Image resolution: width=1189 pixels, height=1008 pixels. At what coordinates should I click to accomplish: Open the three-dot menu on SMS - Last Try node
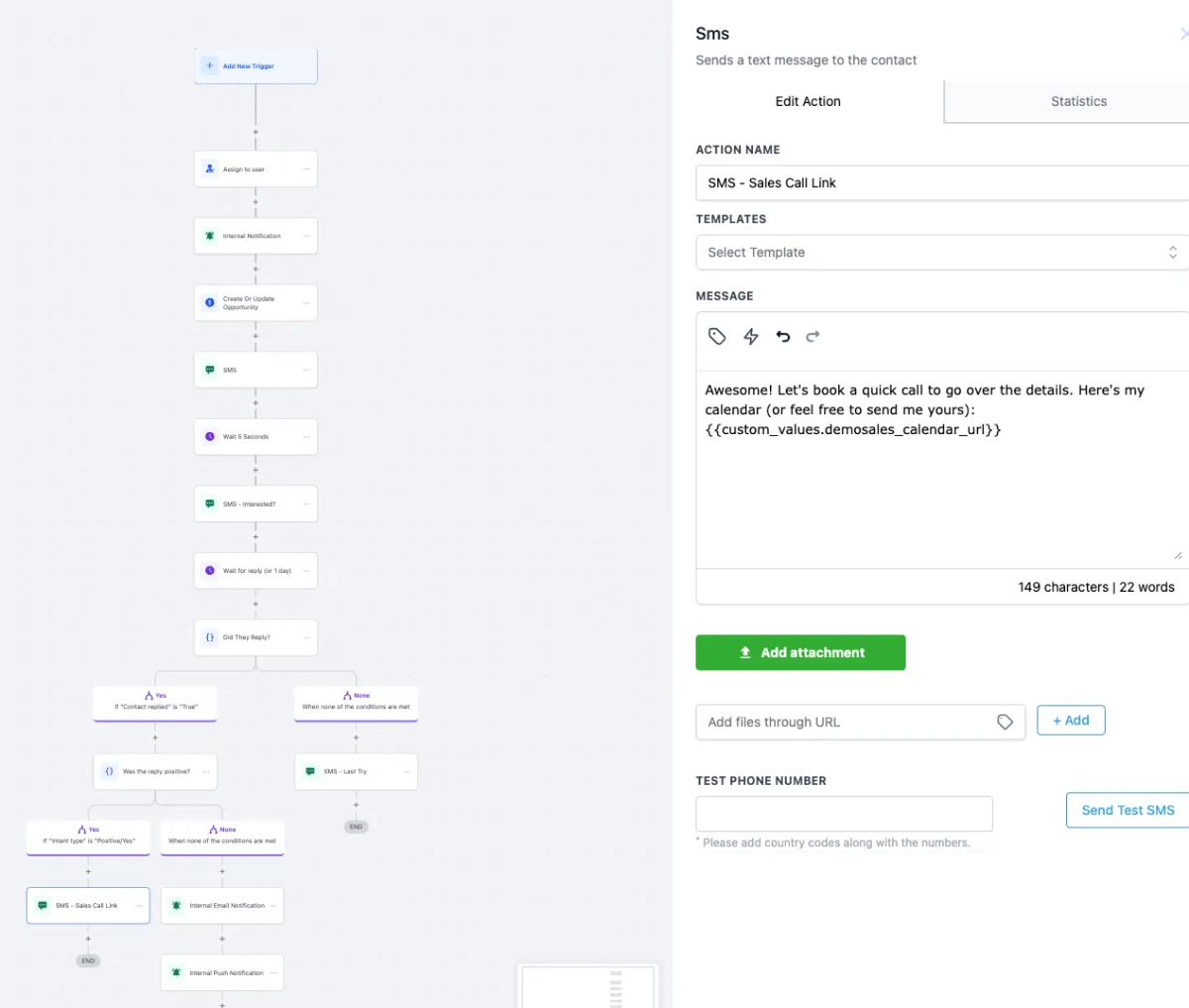point(406,771)
